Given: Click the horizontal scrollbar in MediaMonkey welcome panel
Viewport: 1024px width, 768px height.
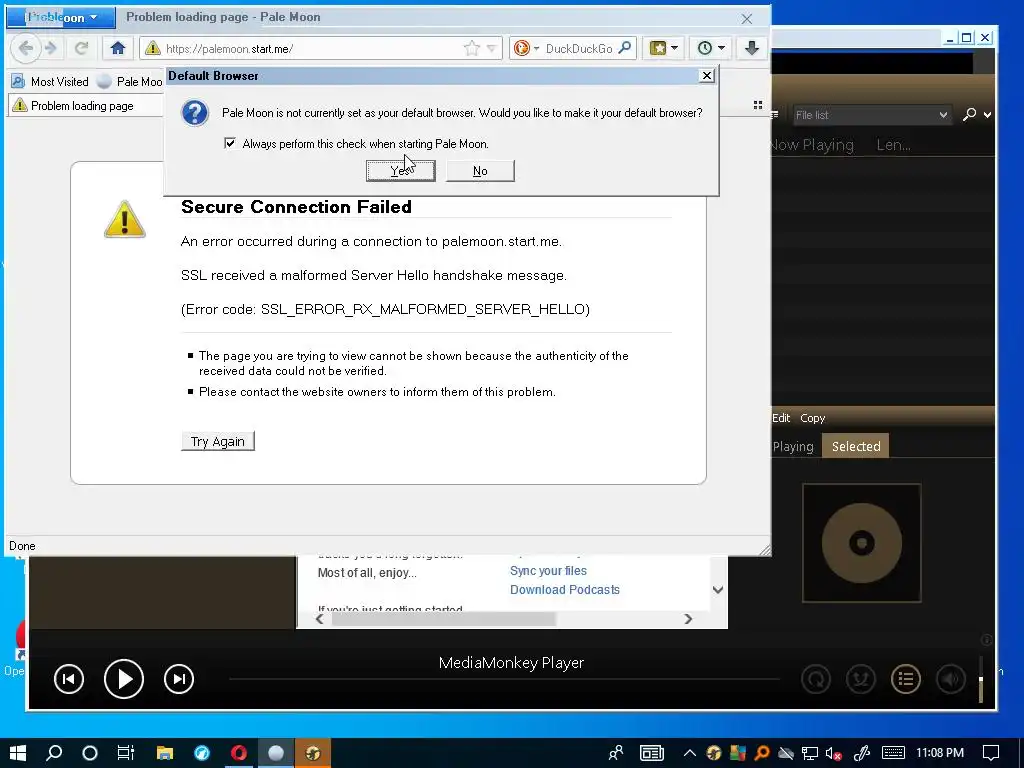Looking at the screenshot, I should (443, 618).
